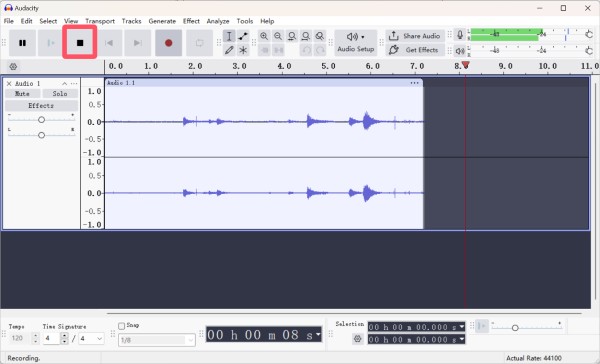Image resolution: width=600 pixels, height=364 pixels.
Task: Open the snap 1/8 dropdown
Action: pos(157,340)
